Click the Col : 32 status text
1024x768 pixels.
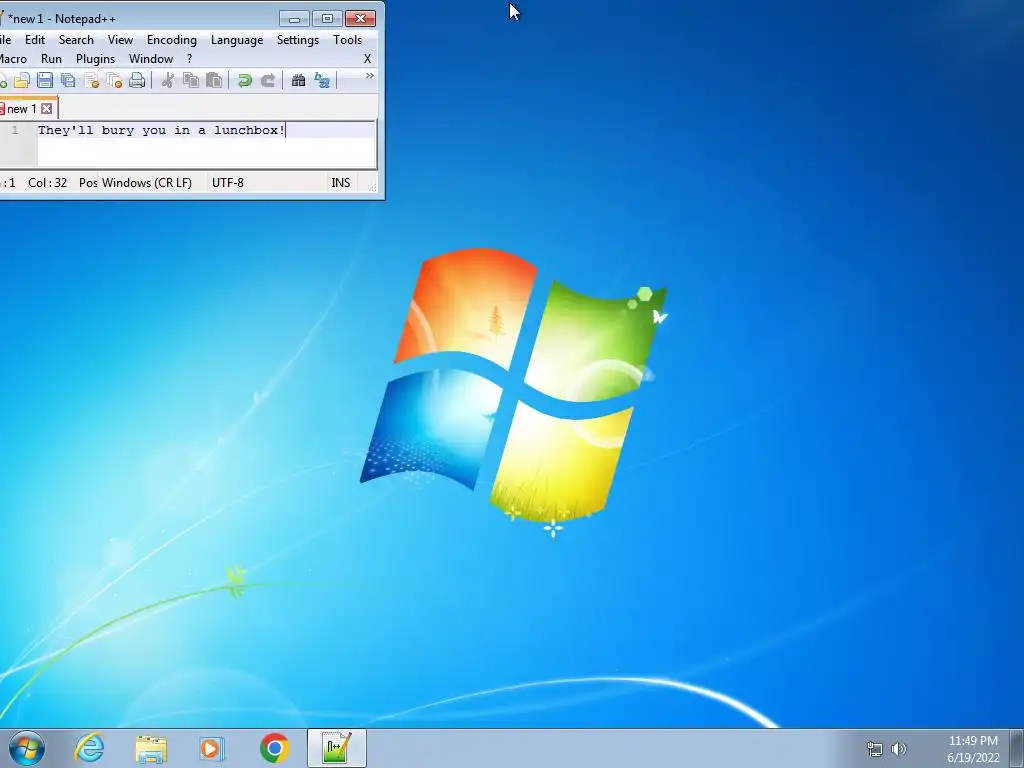point(48,183)
